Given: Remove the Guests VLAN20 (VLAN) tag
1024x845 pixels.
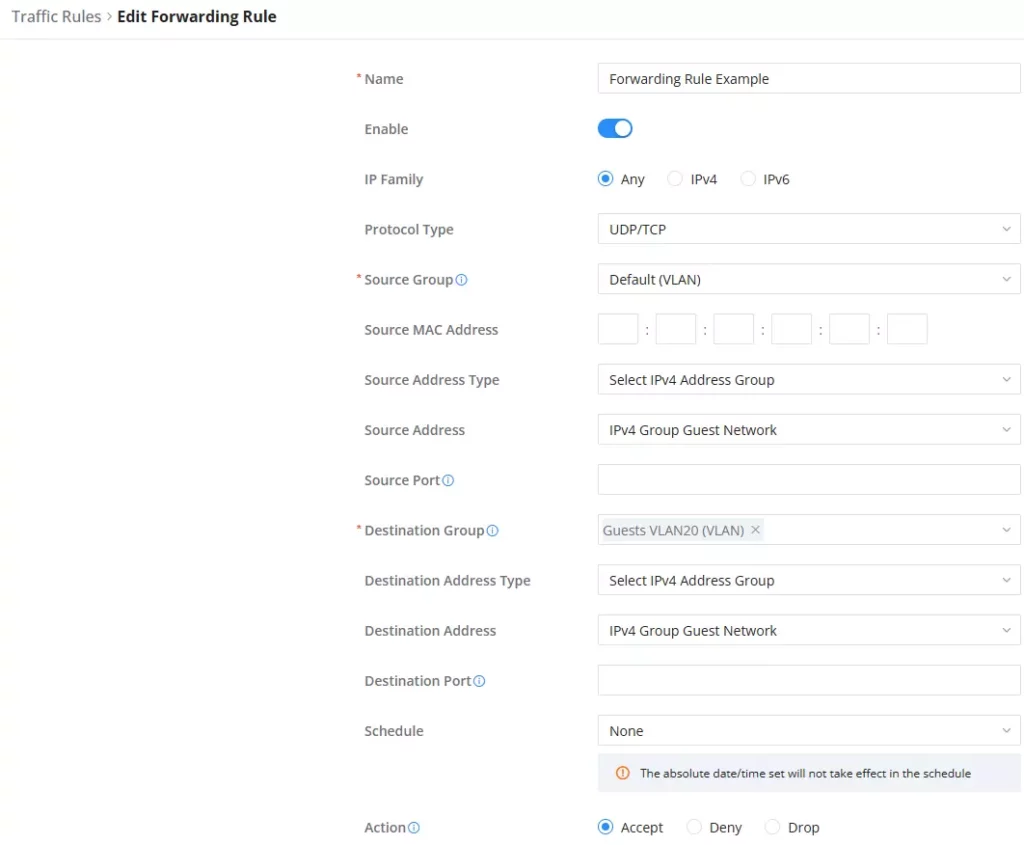Looking at the screenshot, I should pos(755,530).
